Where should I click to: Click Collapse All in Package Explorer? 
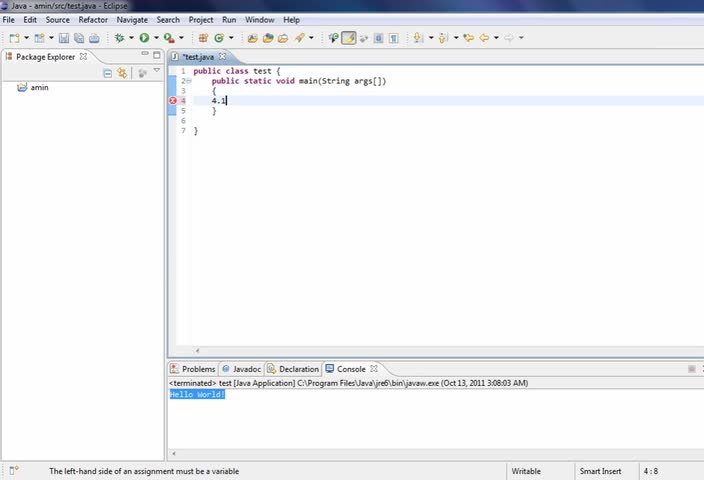click(x=107, y=73)
